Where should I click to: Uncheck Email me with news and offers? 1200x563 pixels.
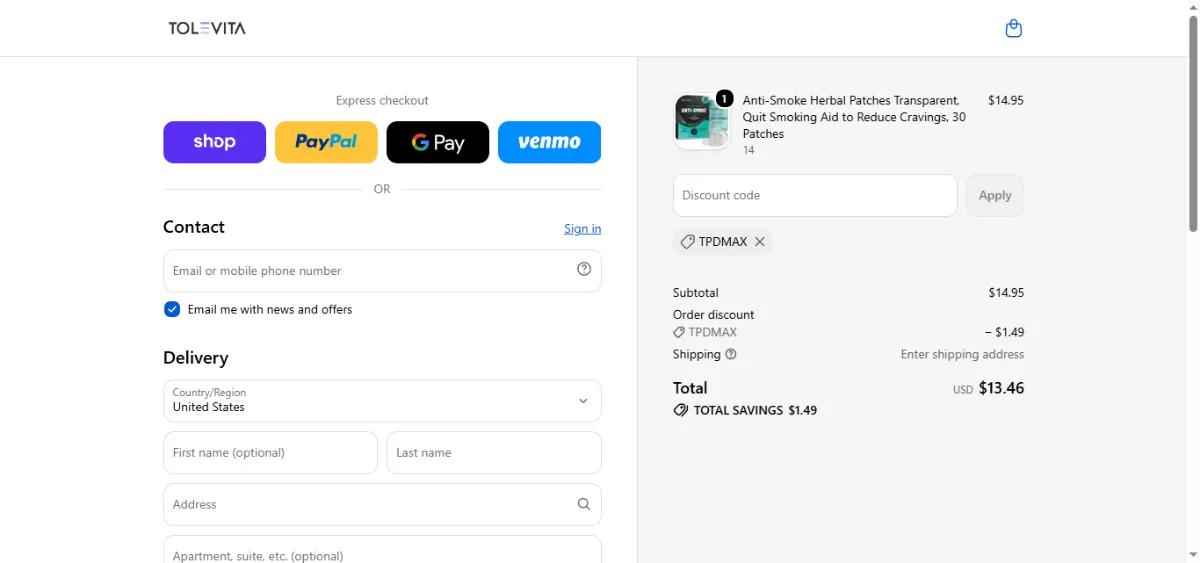pyautogui.click(x=172, y=309)
